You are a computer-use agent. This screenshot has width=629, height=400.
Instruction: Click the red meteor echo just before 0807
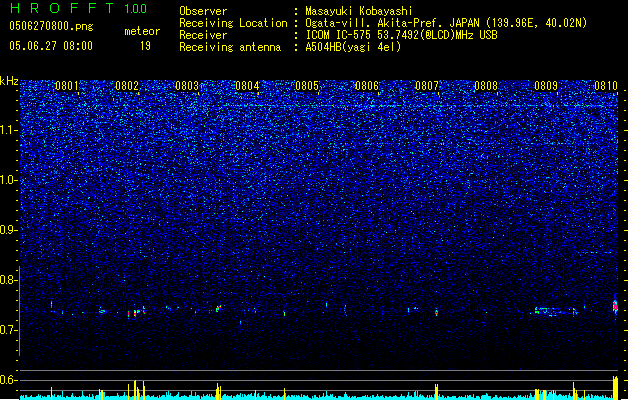[x=436, y=312]
